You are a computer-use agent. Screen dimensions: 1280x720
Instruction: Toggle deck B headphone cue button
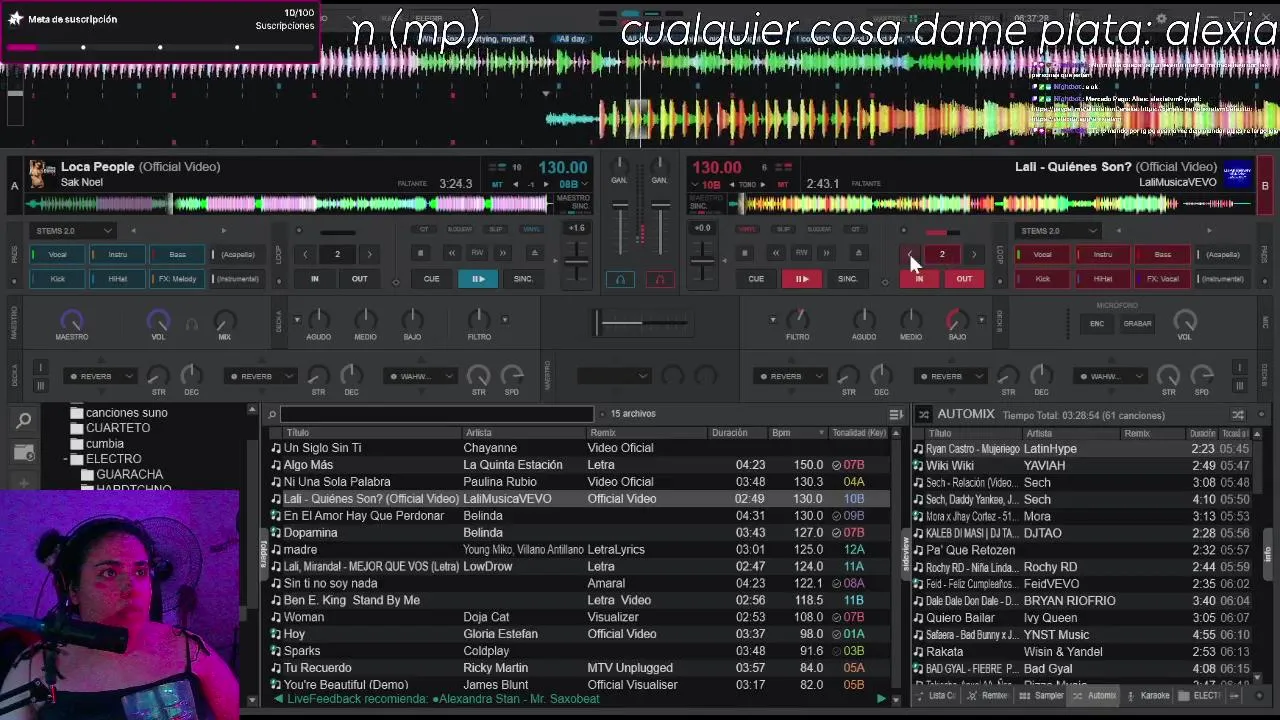pos(661,279)
